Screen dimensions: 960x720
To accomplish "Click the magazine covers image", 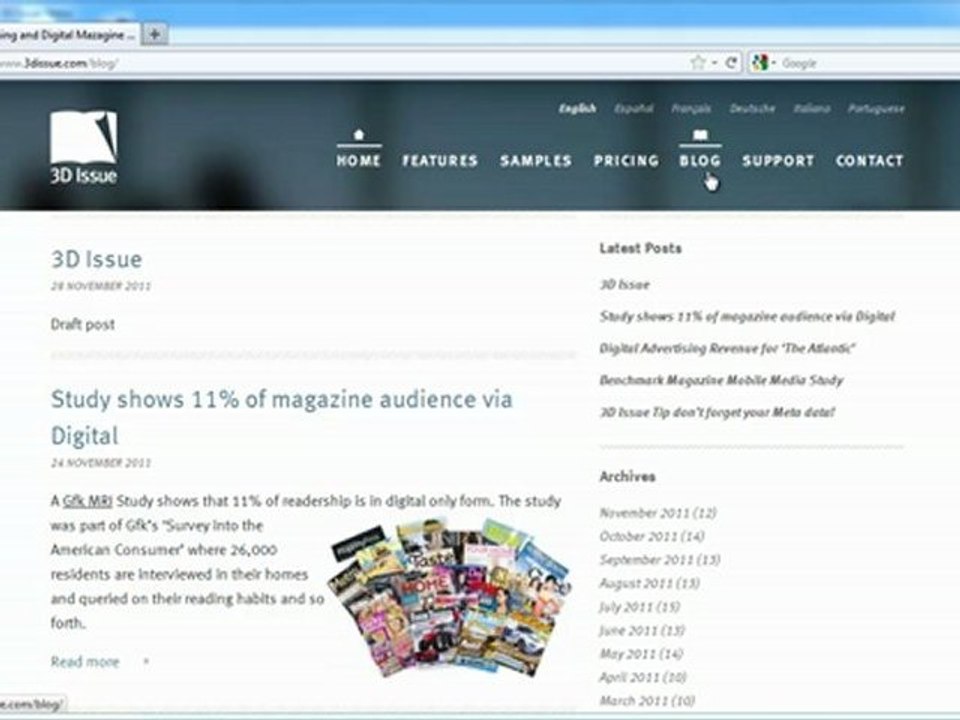I will pyautogui.click(x=451, y=597).
